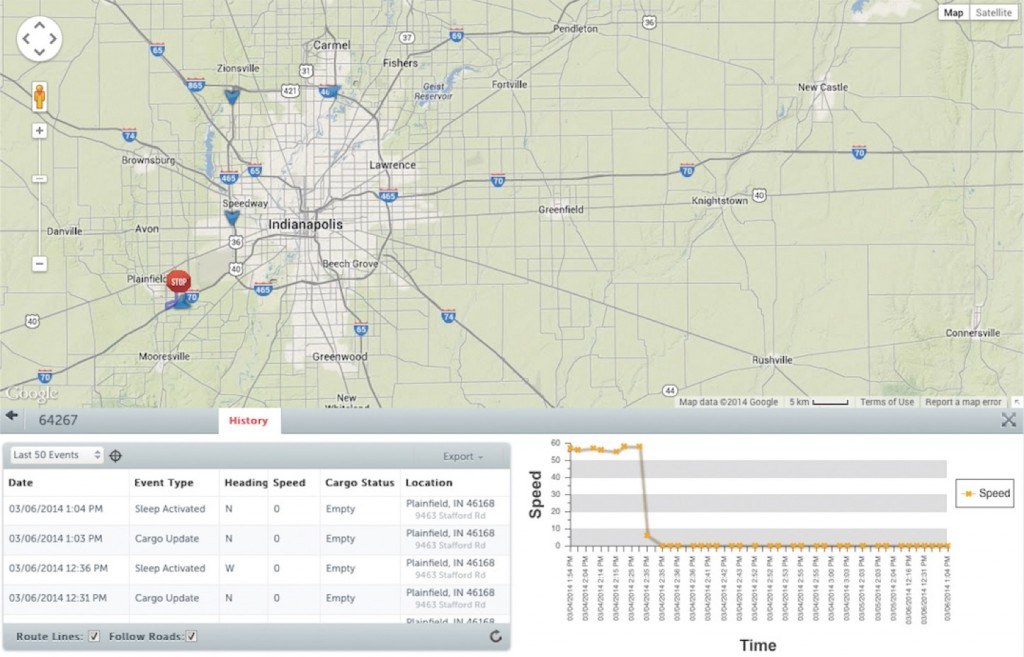Click the last data point on the speed chart
Image resolution: width=1024 pixels, height=657 pixels.
coord(947,546)
